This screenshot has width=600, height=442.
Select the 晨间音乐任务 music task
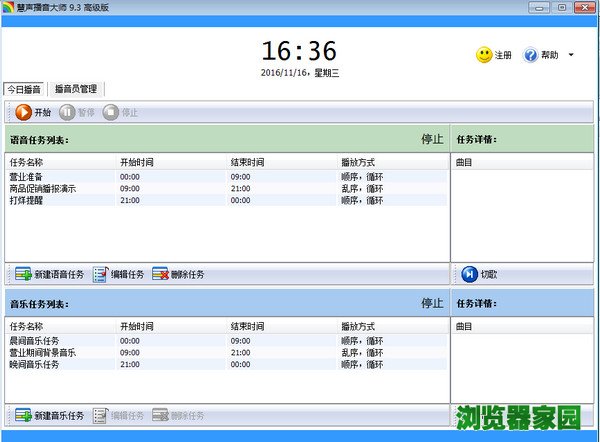point(34,341)
